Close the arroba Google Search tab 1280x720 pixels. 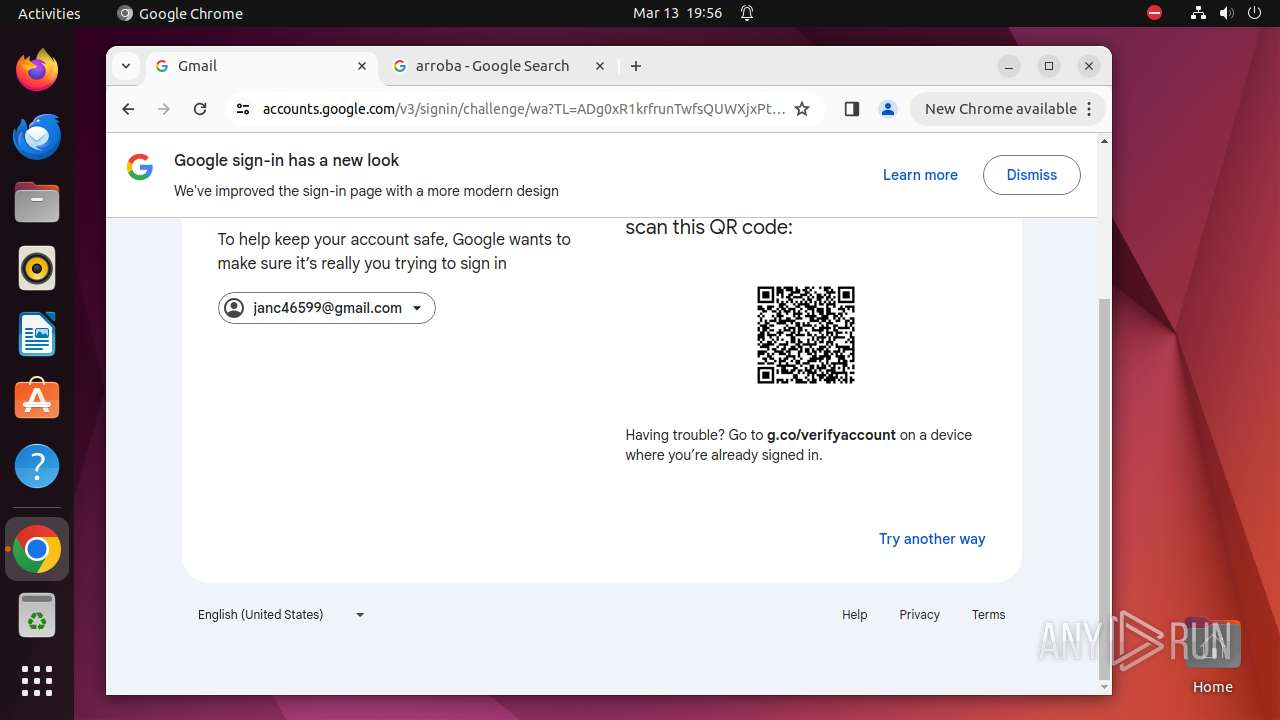[600, 66]
